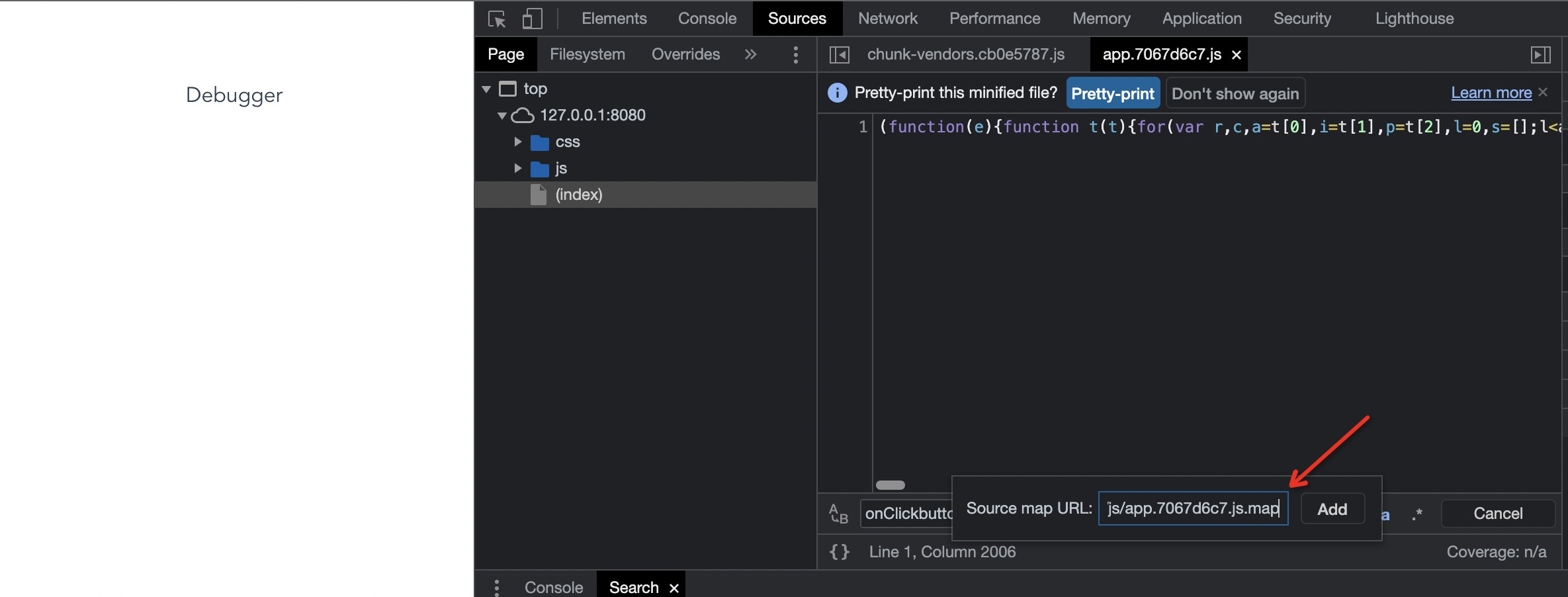Switch to the Network tab

click(887, 19)
